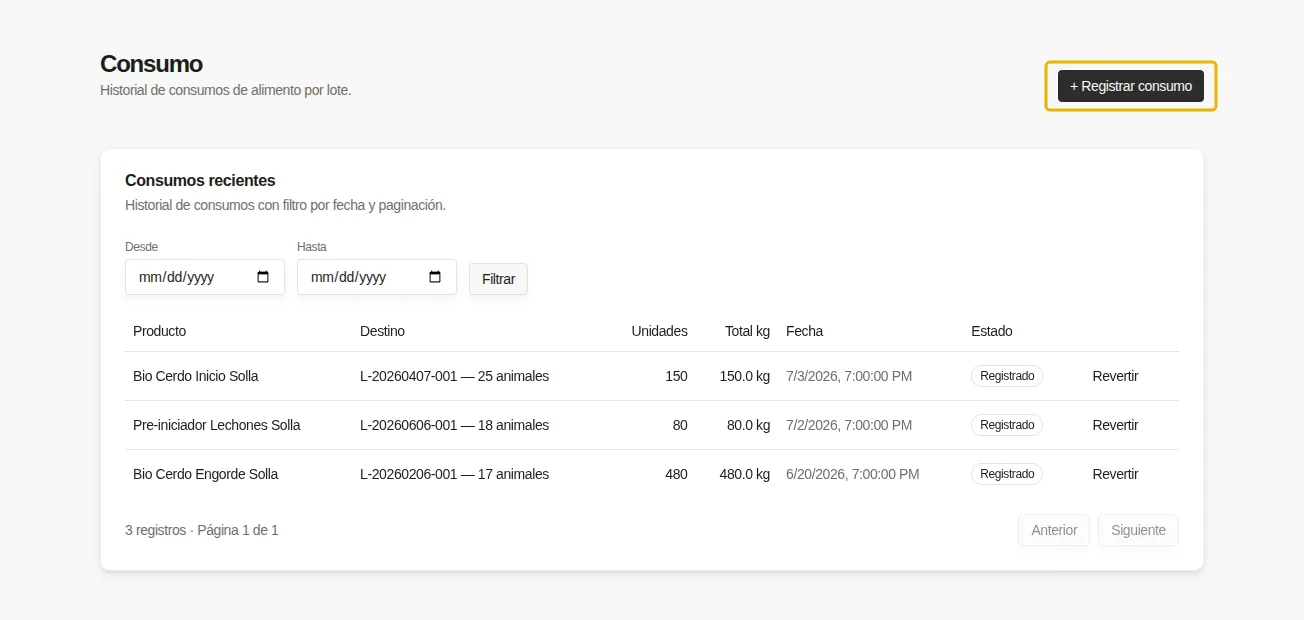Viewport: 1304px width, 620px height.
Task: Click the Producto column header
Action: (159, 331)
